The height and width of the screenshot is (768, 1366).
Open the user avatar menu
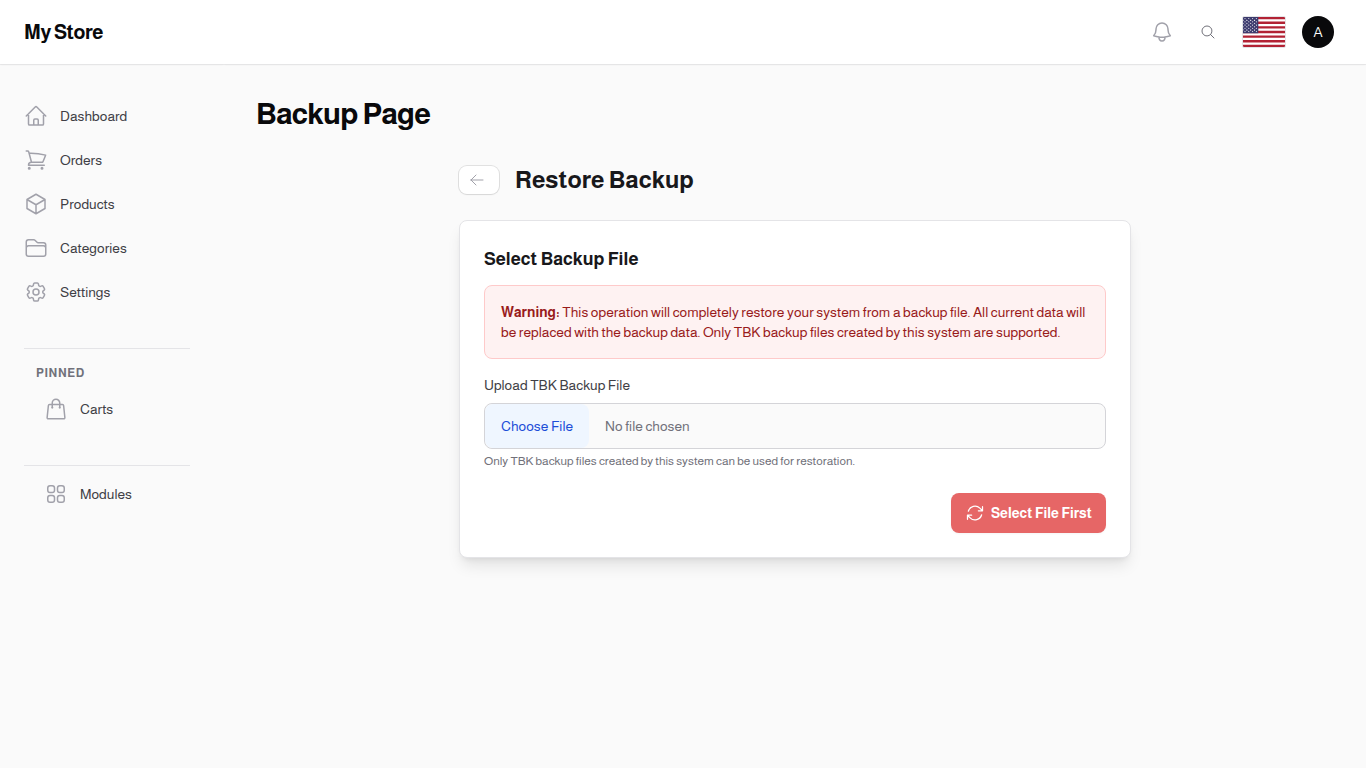tap(1317, 31)
